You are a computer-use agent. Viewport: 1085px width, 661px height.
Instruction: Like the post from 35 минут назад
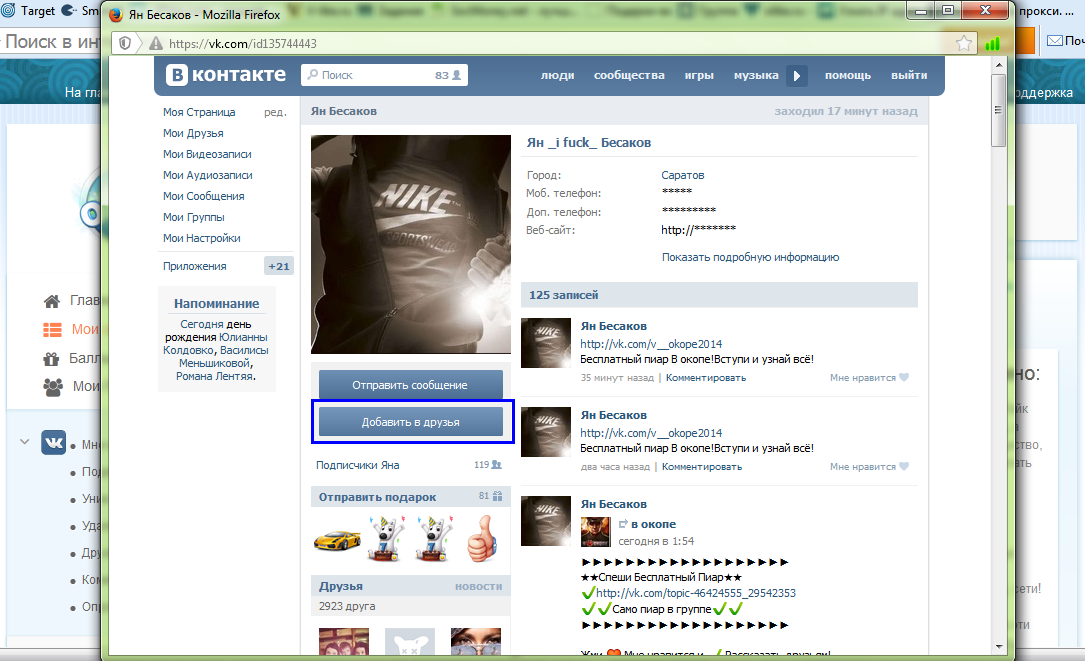click(869, 378)
